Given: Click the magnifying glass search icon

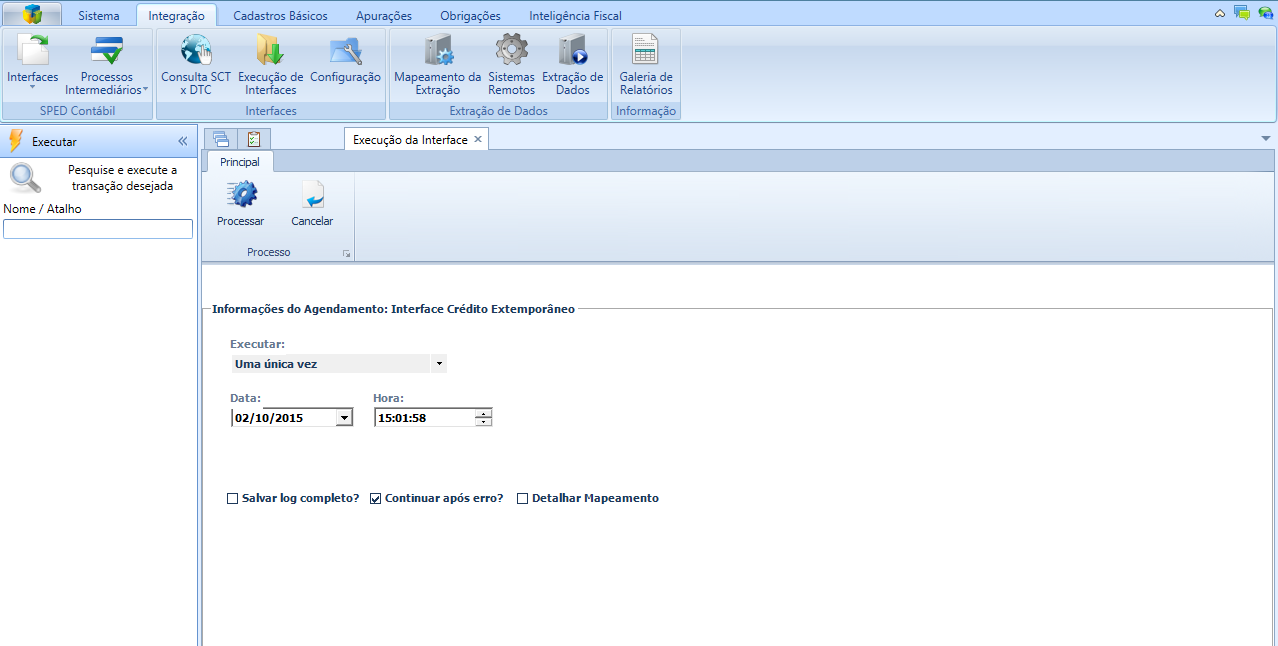Looking at the screenshot, I should coord(25,178).
